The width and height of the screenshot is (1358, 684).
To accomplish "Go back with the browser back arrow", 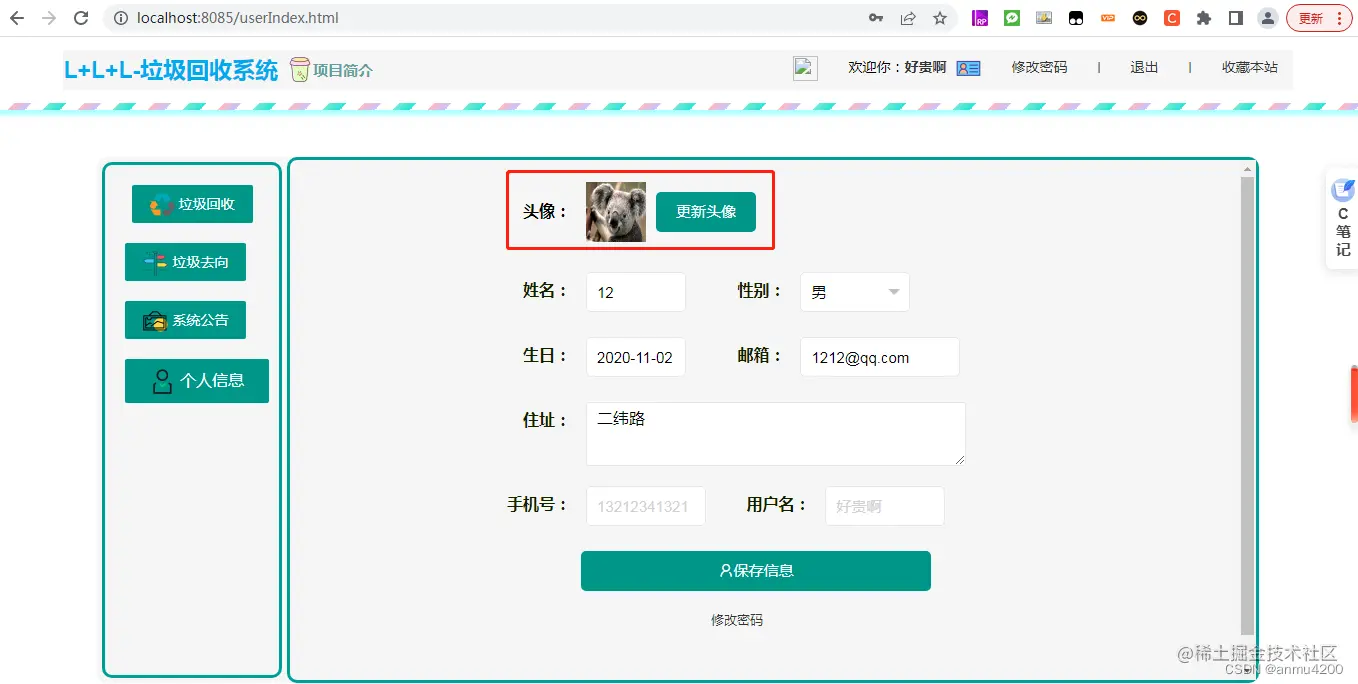I will (x=17, y=18).
